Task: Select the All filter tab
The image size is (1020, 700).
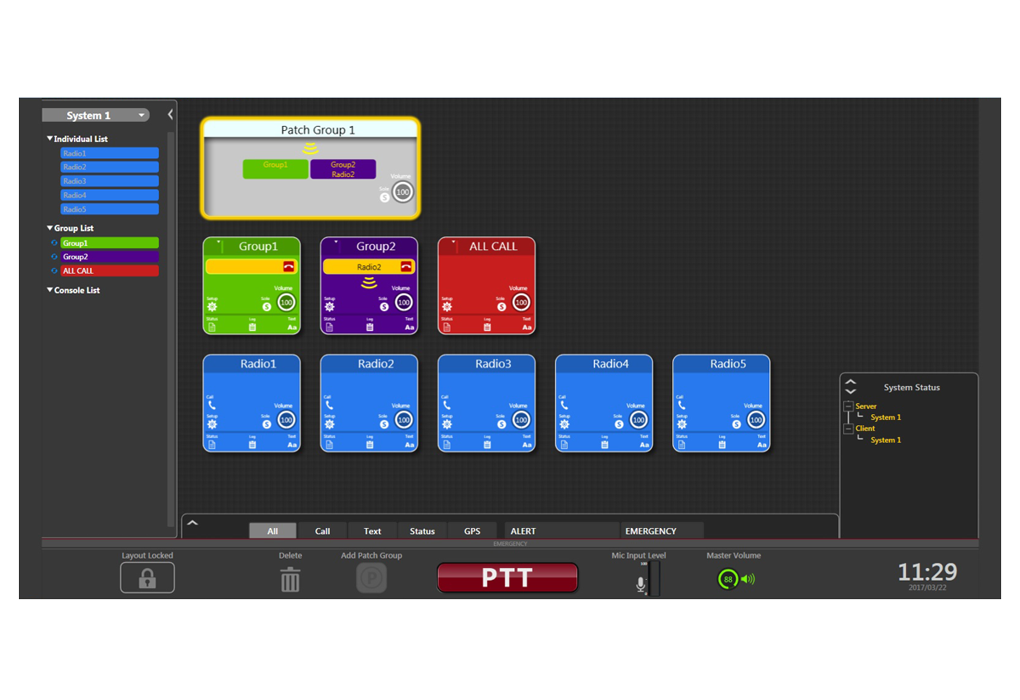Action: pos(273,531)
